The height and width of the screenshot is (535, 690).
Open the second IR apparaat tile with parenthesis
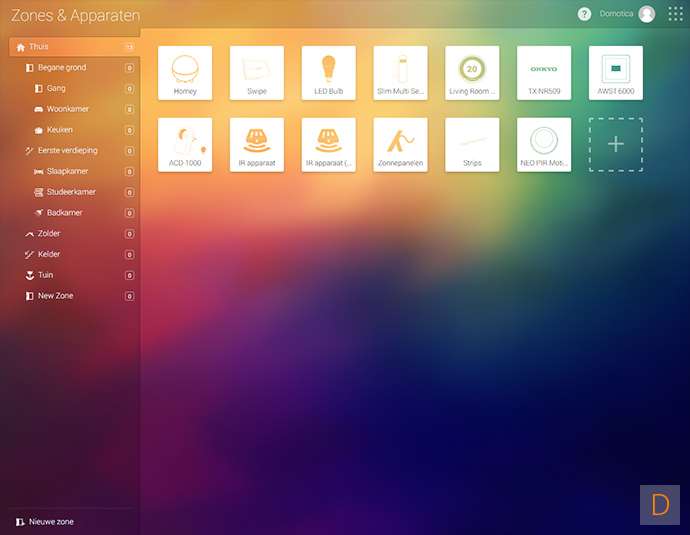click(328, 145)
